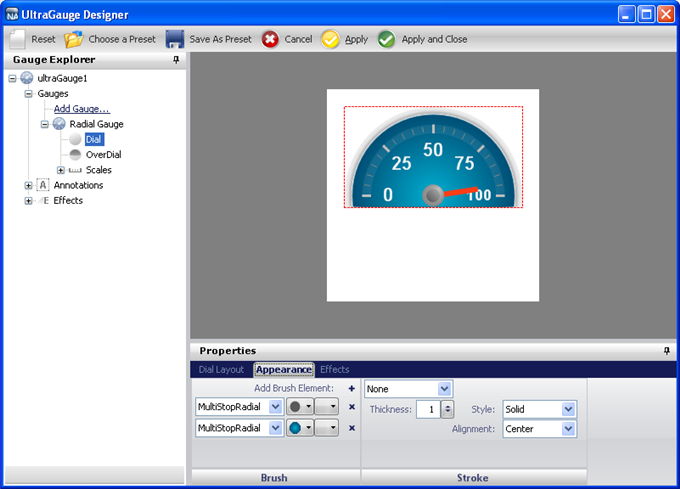Viewport: 680px width, 489px height.
Task: Open the Alignment dropdown showing Center
Action: click(568, 429)
